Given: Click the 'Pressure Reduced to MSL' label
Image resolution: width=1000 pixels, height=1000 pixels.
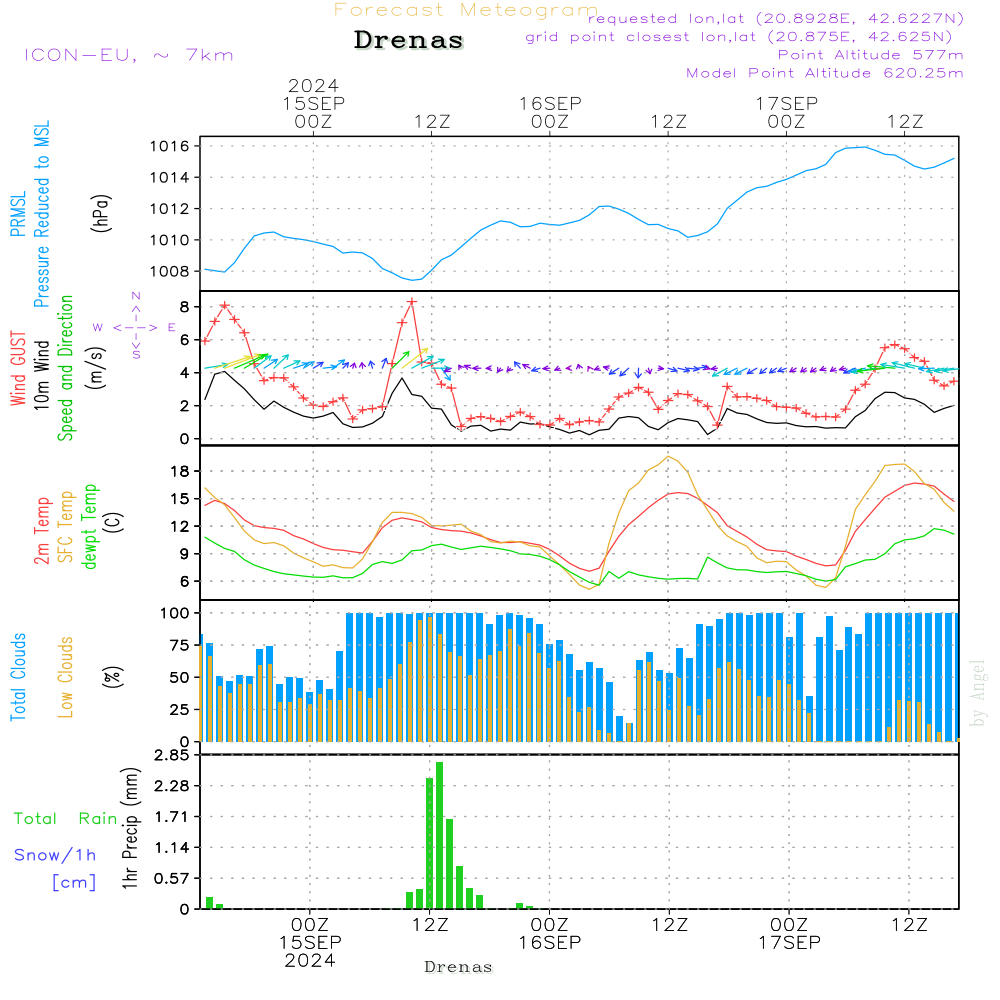Looking at the screenshot, I should 41,214.
